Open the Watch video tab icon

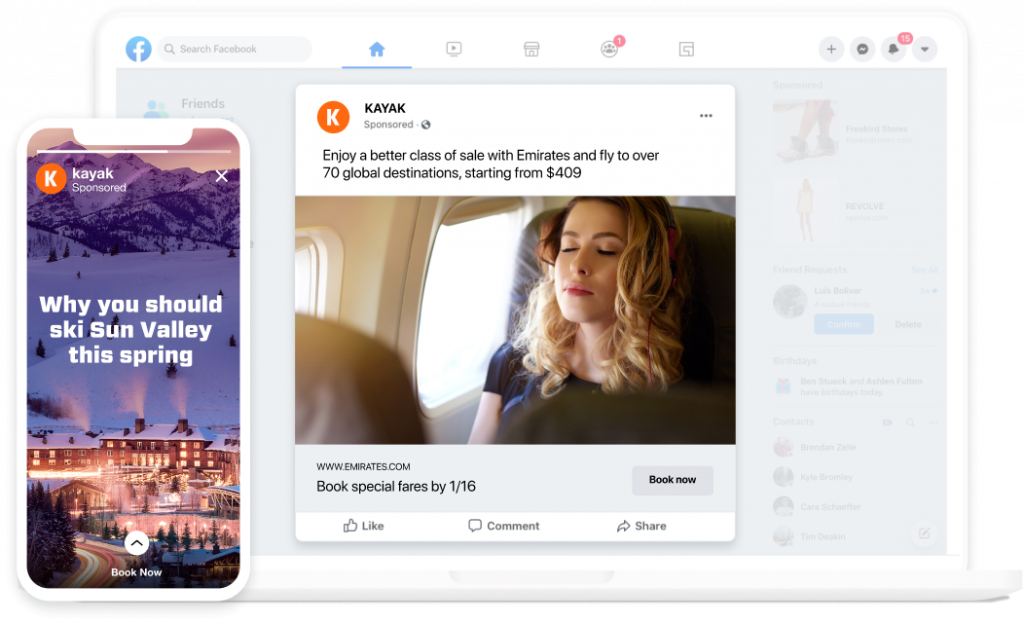453,49
